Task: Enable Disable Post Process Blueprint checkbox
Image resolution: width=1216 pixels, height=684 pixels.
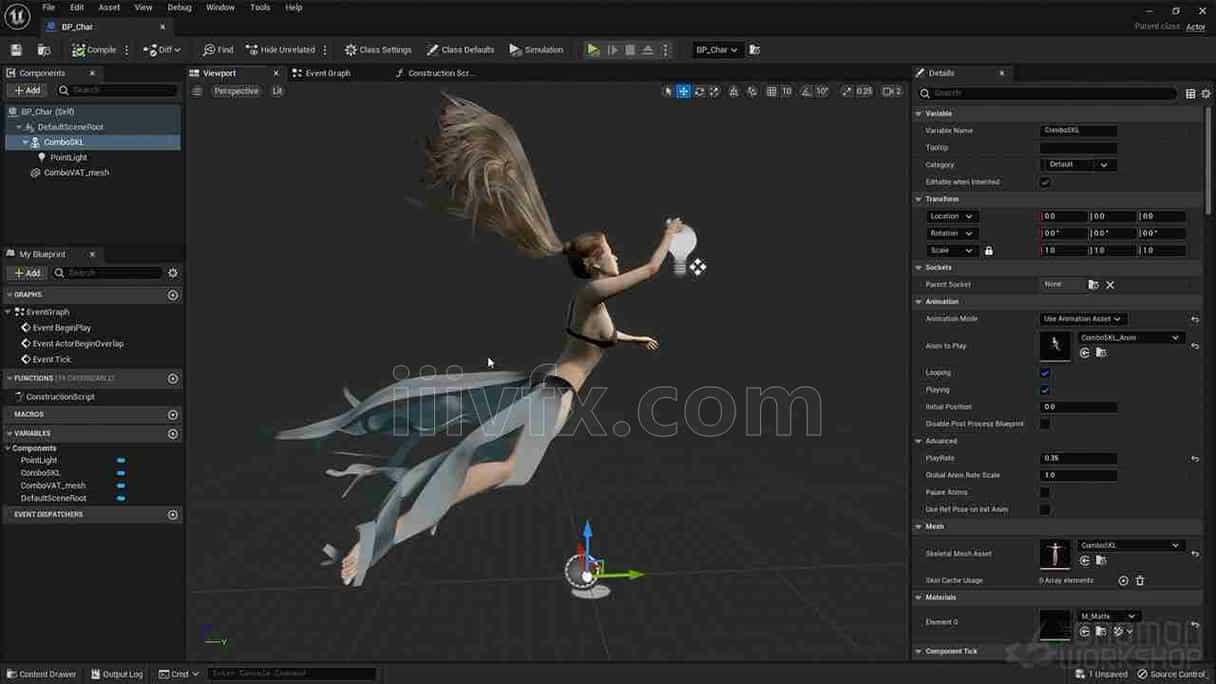Action: [1045, 424]
